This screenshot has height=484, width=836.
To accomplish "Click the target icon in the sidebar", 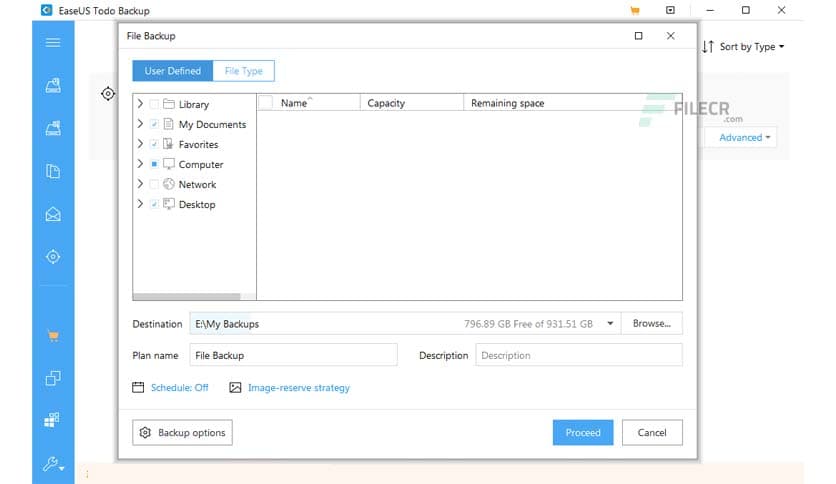I will tap(53, 257).
